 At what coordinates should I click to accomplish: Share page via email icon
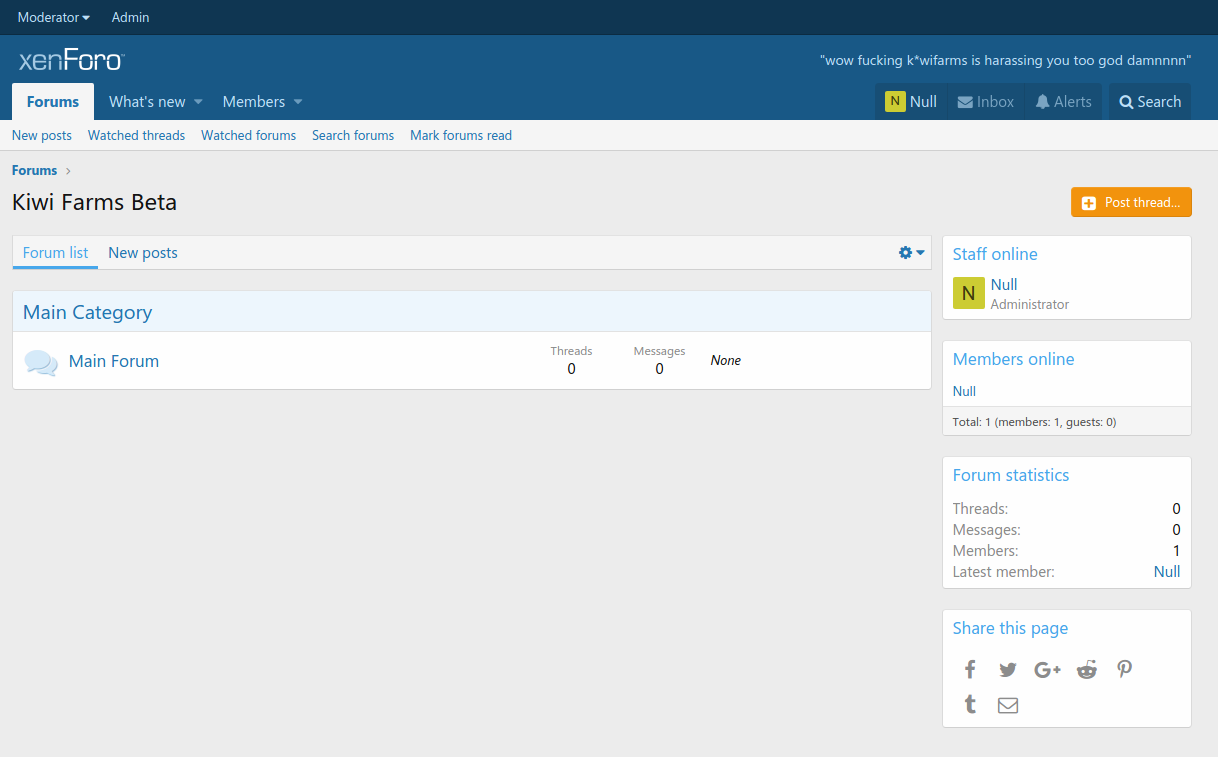pyautogui.click(x=1008, y=706)
